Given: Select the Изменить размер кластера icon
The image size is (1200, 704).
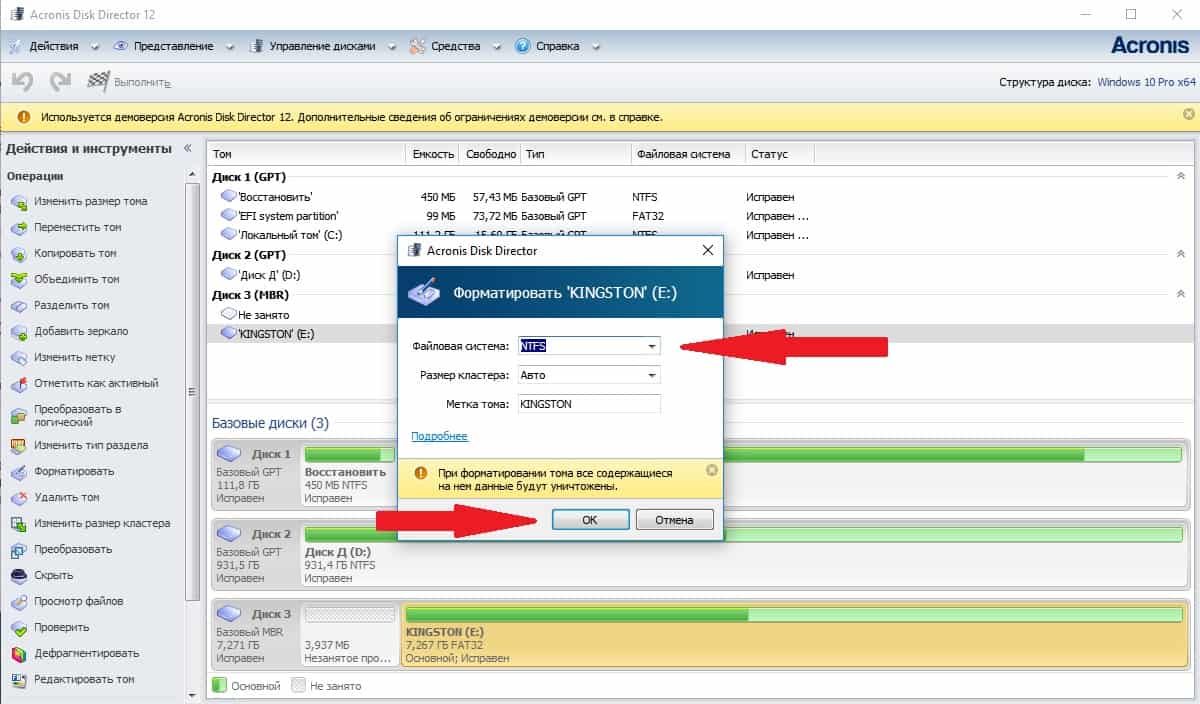Looking at the screenshot, I should pyautogui.click(x=18, y=524).
